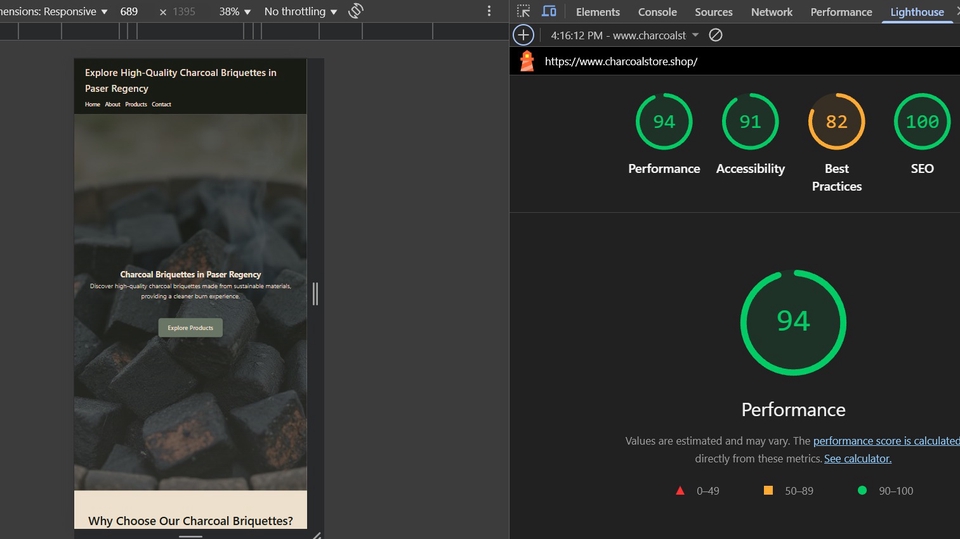Viewport: 960px width, 539px height.
Task: Open the See calculator link
Action: [x=857, y=458]
